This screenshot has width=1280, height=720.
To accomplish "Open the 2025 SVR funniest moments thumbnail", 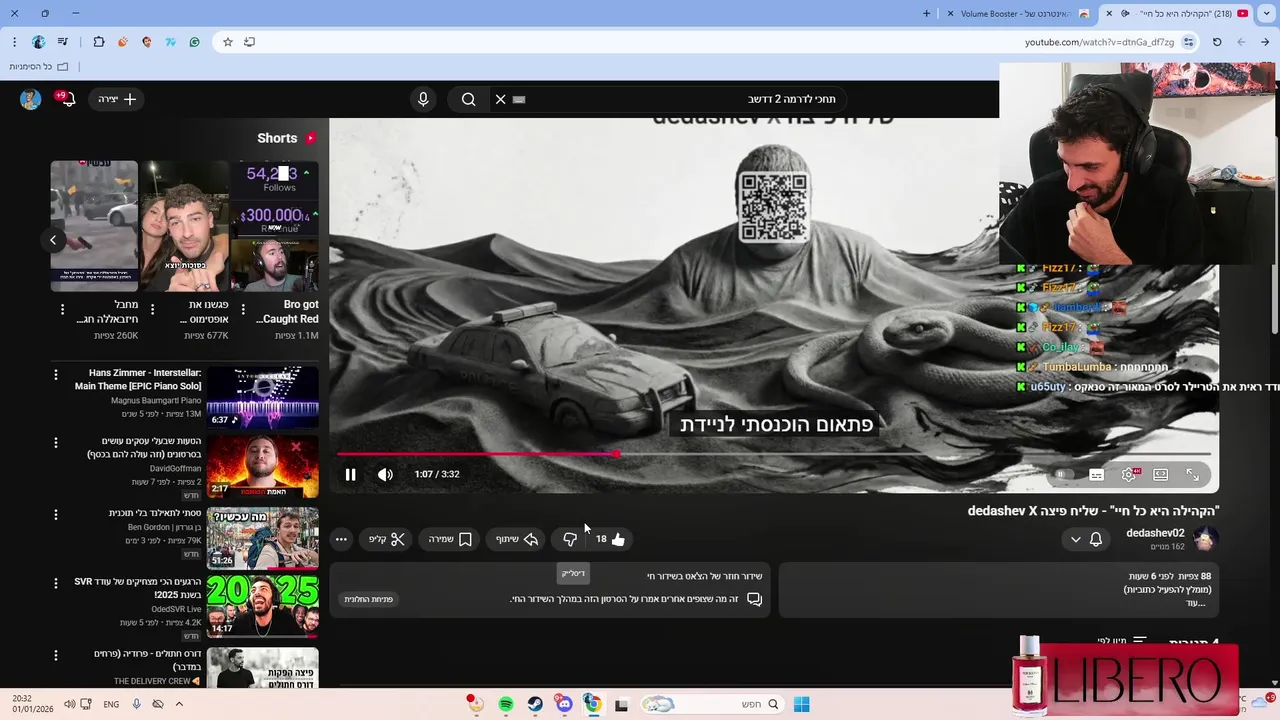I will (x=262, y=606).
